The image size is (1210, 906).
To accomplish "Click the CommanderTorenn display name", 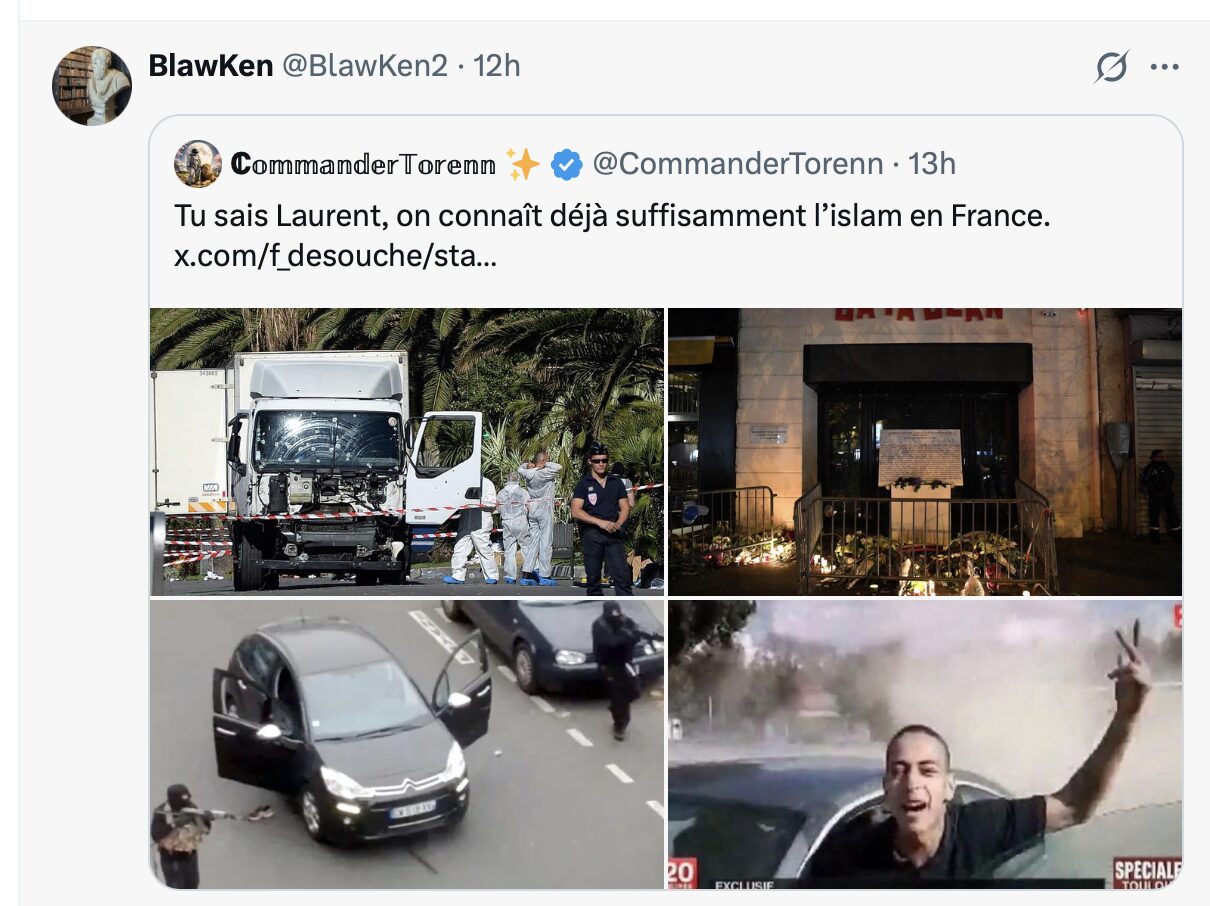I will click(x=364, y=164).
